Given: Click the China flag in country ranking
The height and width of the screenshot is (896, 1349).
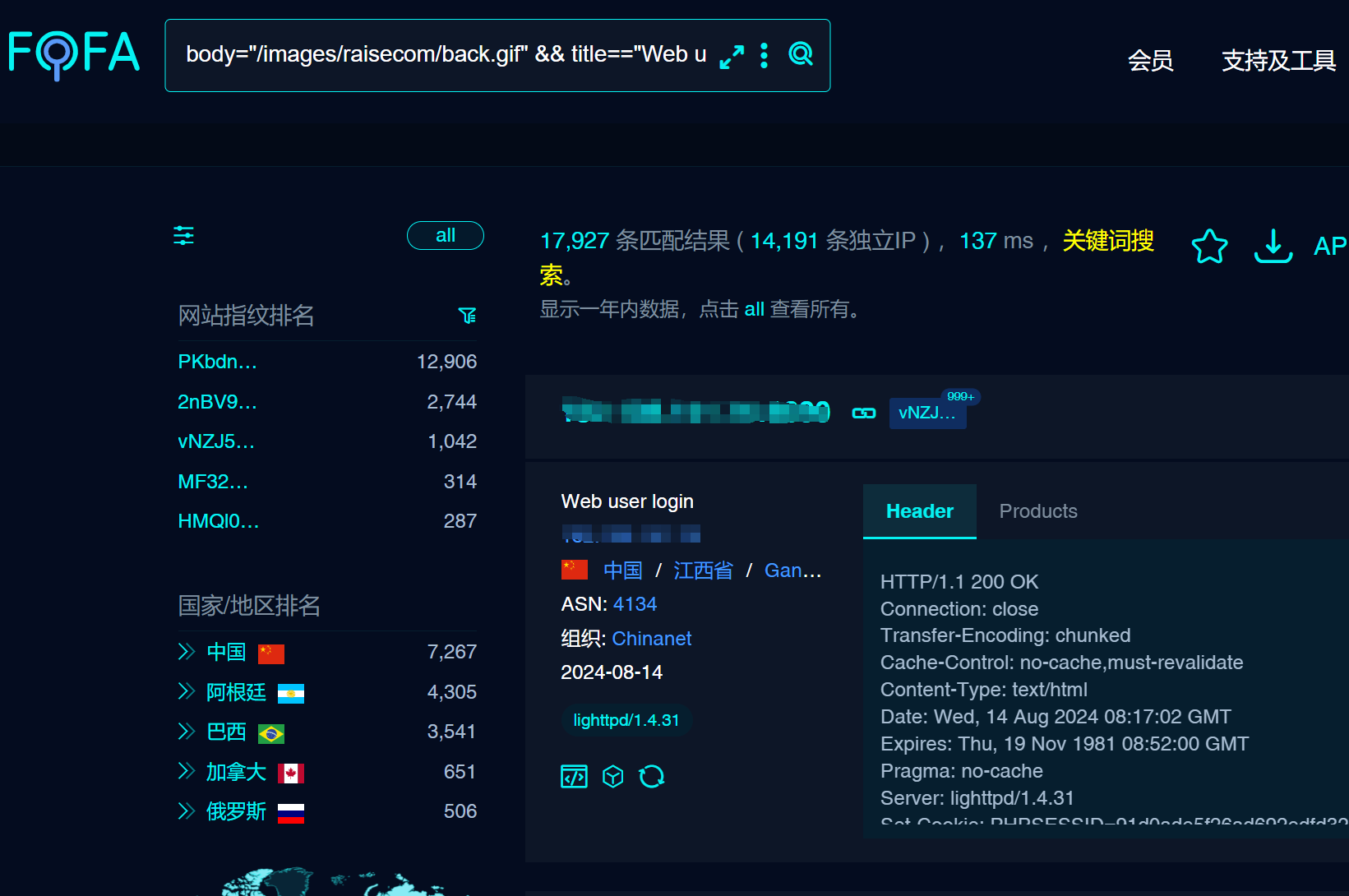Looking at the screenshot, I should (271, 654).
